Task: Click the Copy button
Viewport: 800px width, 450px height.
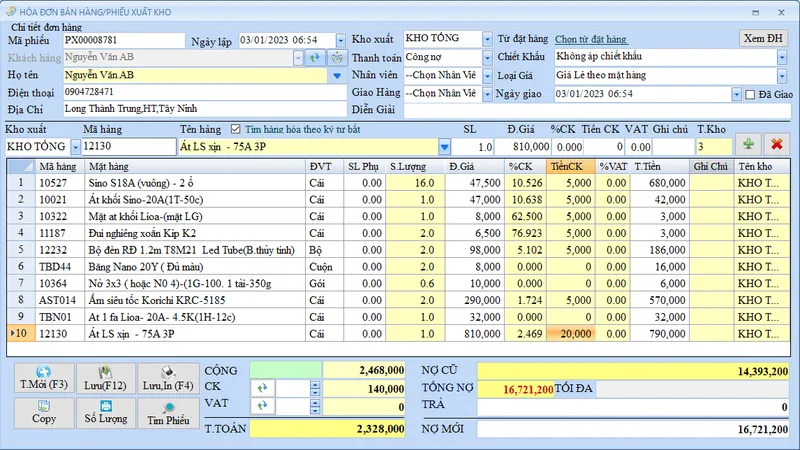Action: pyautogui.click(x=44, y=412)
